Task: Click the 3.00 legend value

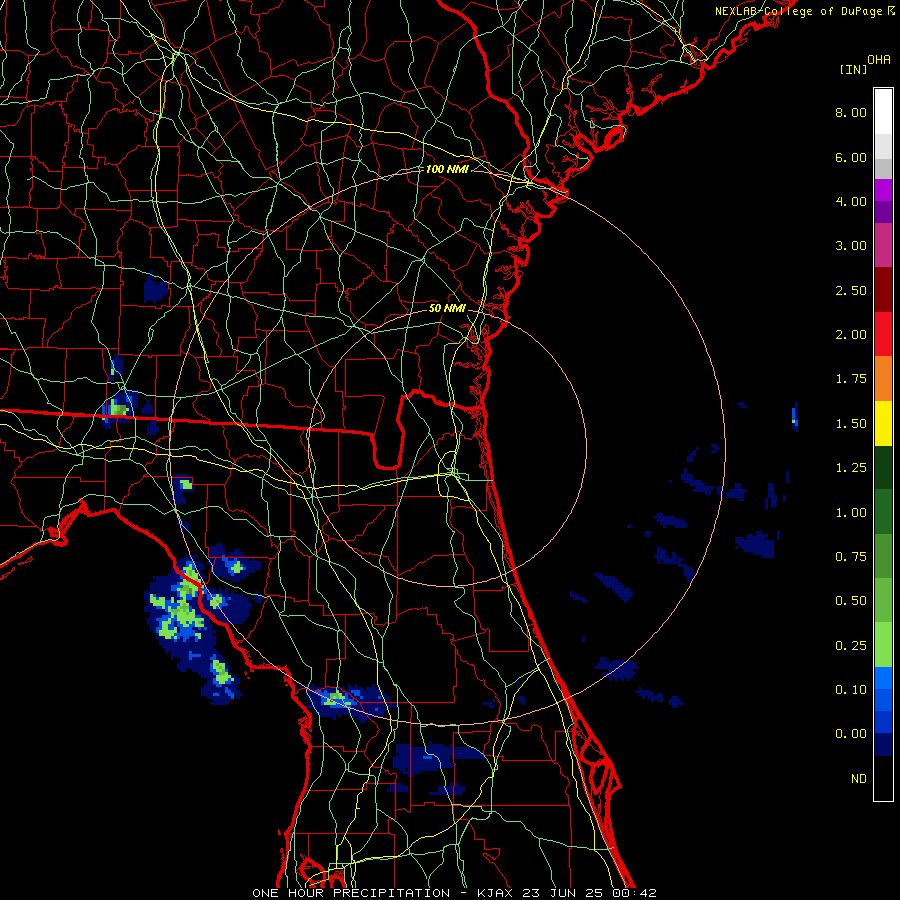Action: pyautogui.click(x=851, y=246)
